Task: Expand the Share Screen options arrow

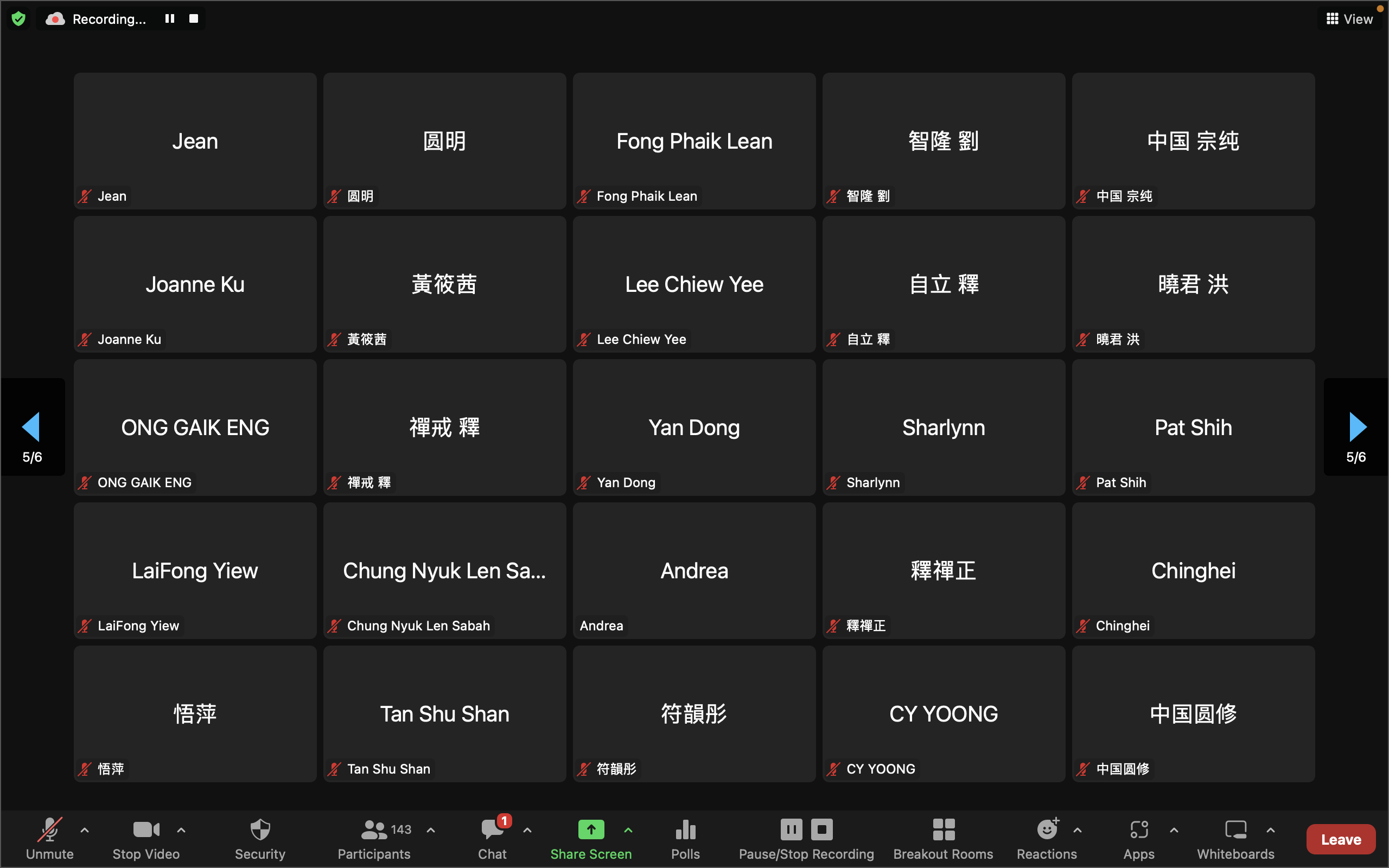Action: coord(628,830)
